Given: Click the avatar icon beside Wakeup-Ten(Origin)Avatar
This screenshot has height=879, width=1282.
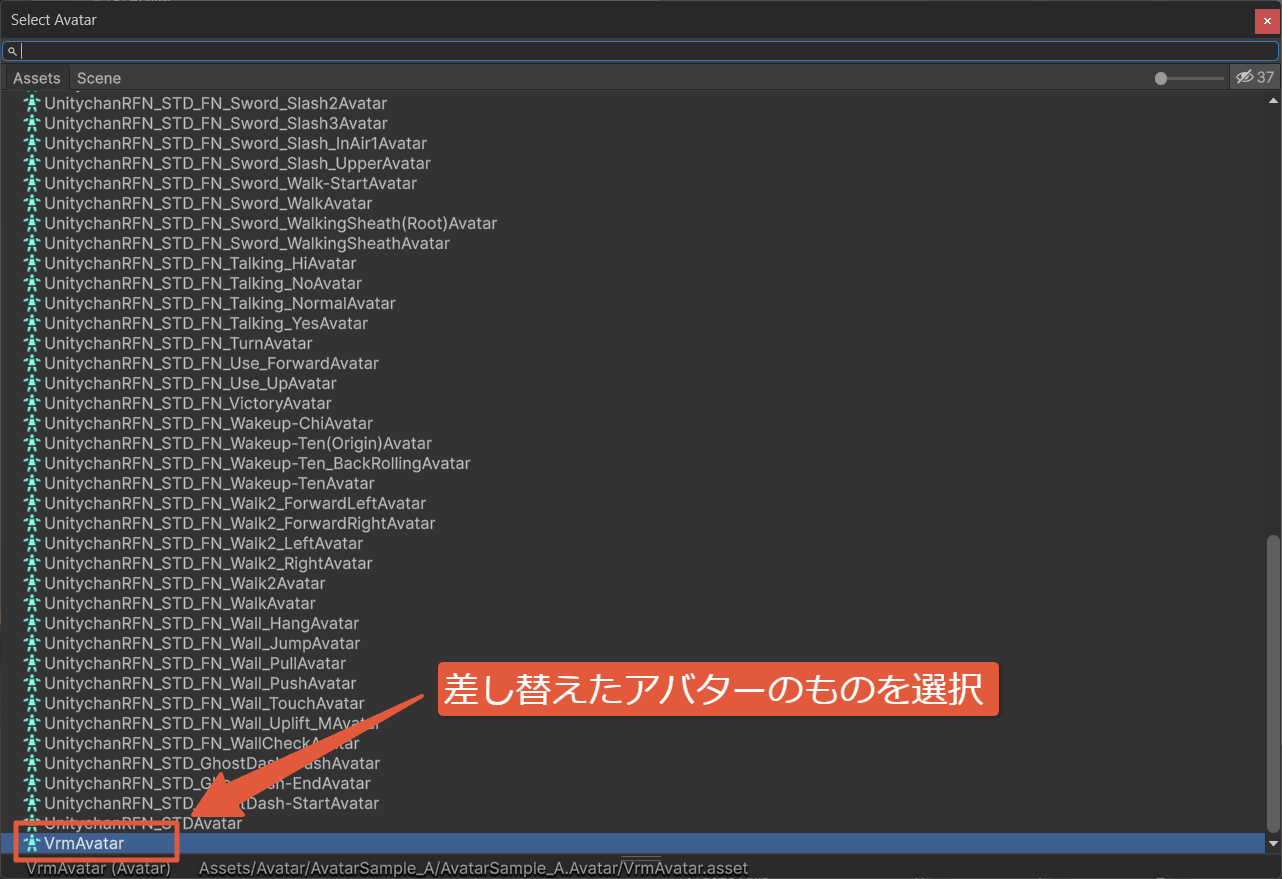Looking at the screenshot, I should [32, 443].
